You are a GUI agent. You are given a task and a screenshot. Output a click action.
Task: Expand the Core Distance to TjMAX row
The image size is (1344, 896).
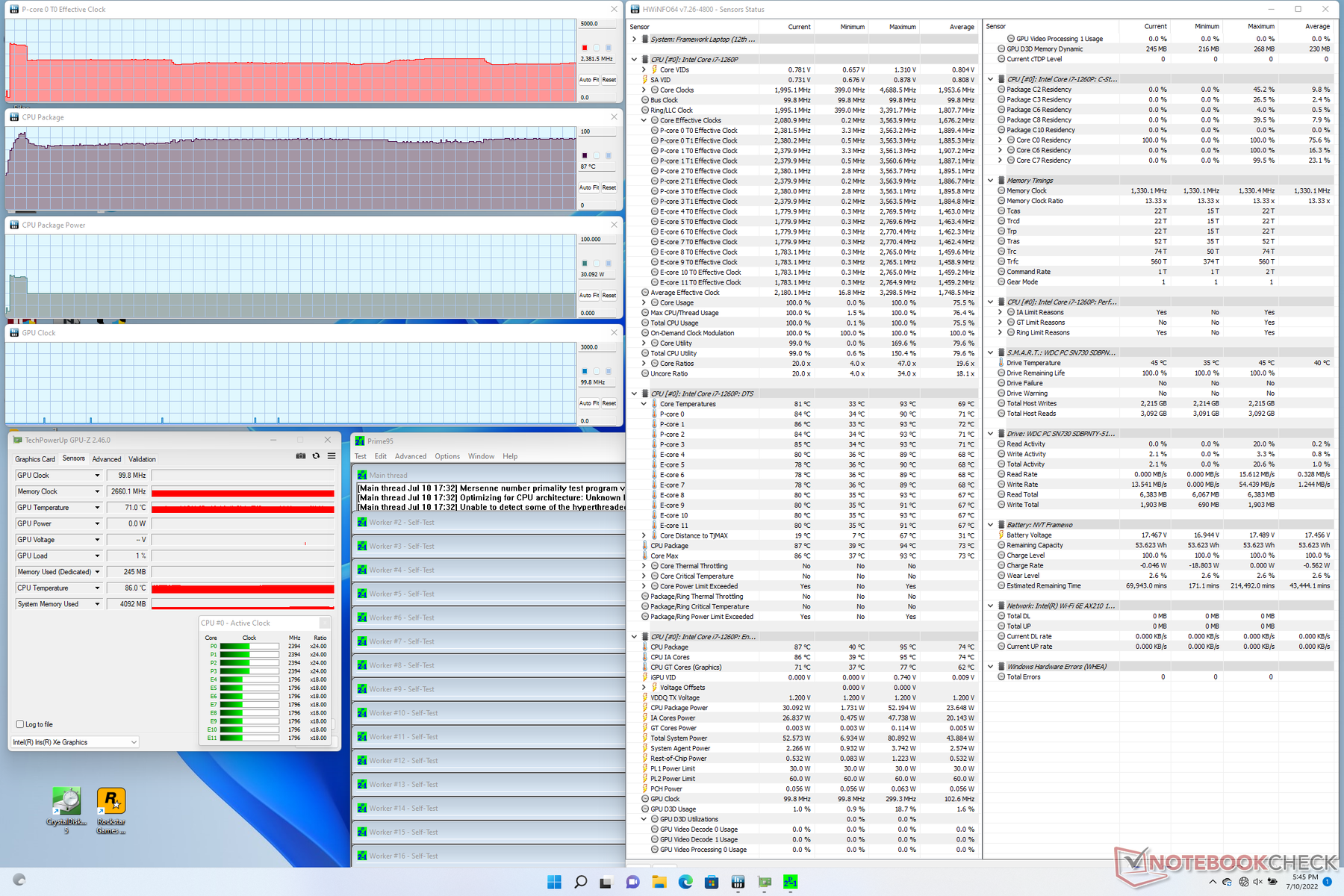click(x=644, y=535)
